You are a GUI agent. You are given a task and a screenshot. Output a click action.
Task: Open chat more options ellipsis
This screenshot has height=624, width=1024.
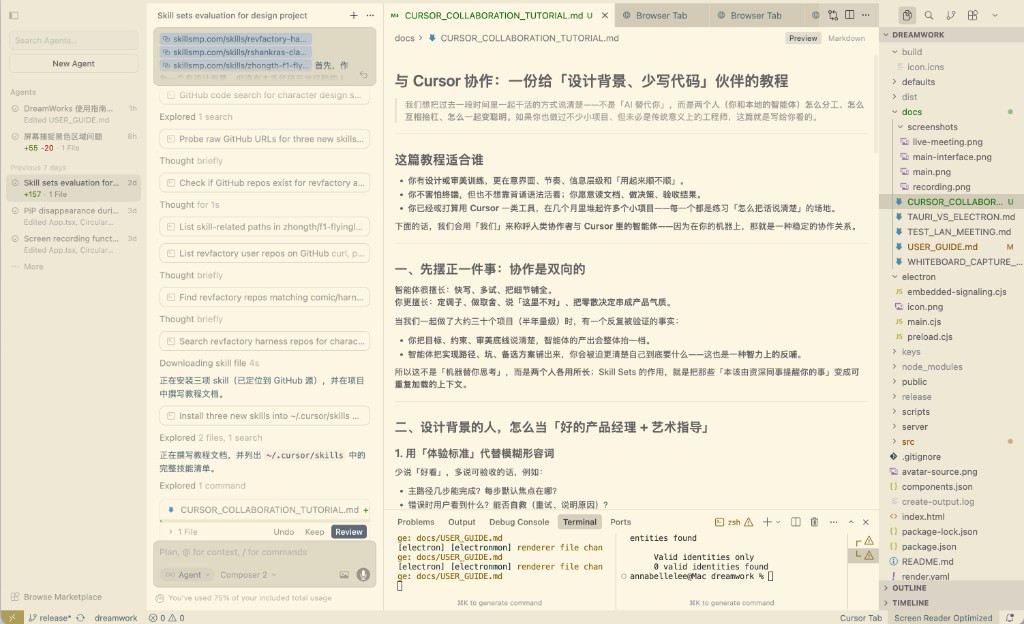370,15
